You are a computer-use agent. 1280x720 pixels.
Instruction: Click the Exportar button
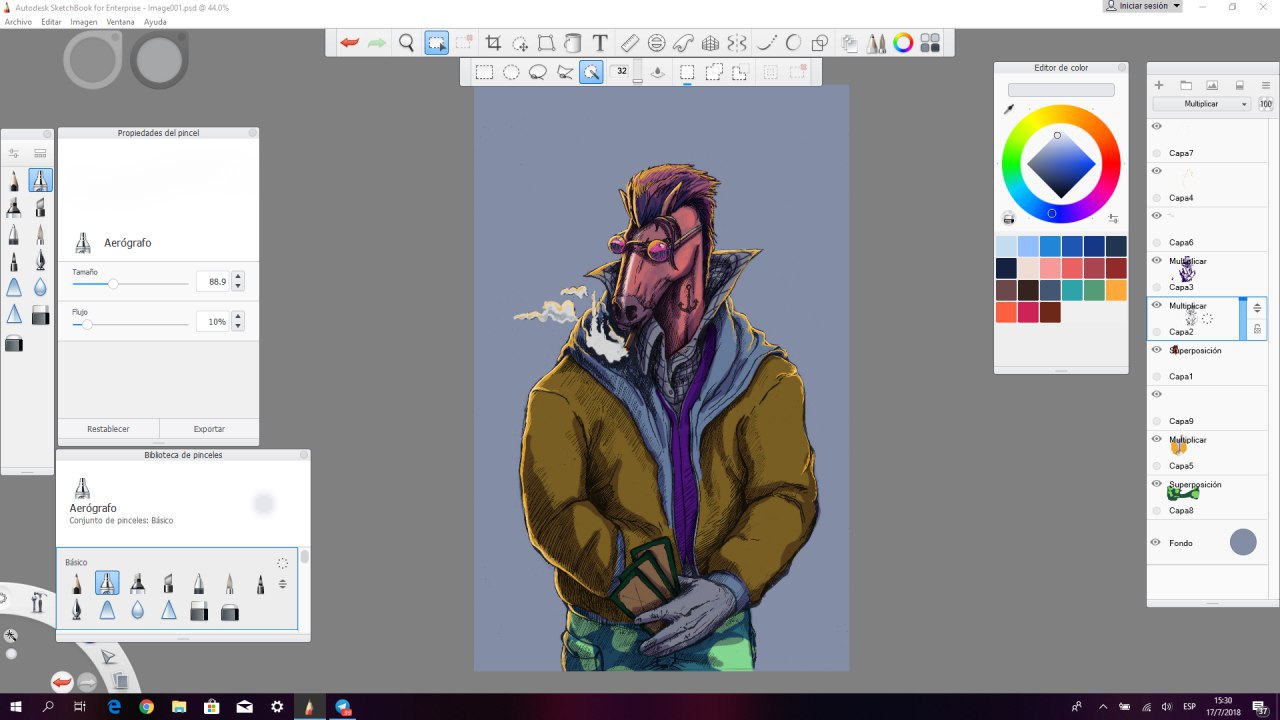(209, 429)
